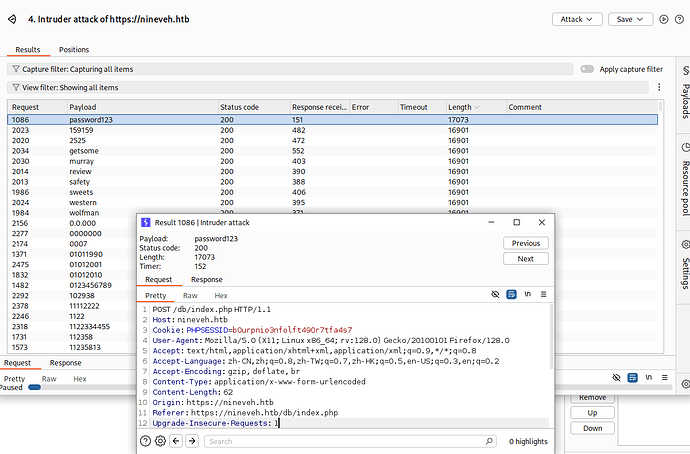Screen dimensions: 690x454
Task: Select the row with payload getsome
Action: pyautogui.click(x=333, y=151)
